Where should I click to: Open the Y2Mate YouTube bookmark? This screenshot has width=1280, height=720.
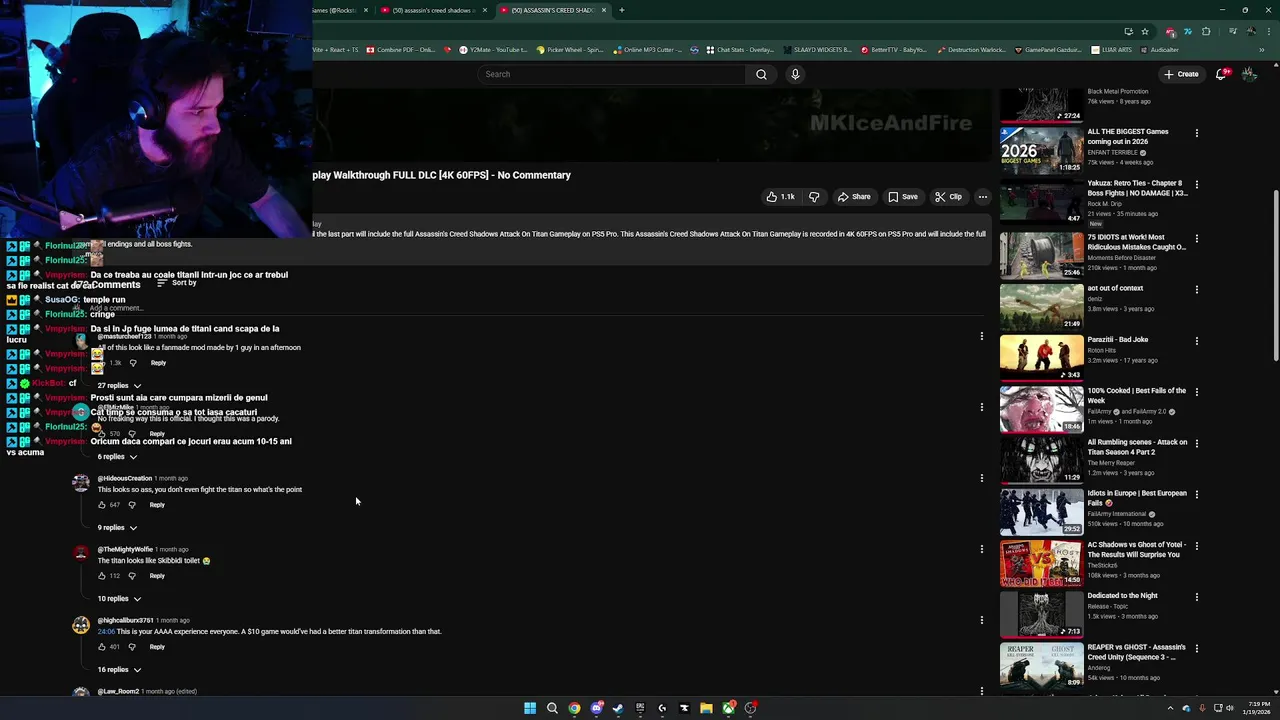492,50
